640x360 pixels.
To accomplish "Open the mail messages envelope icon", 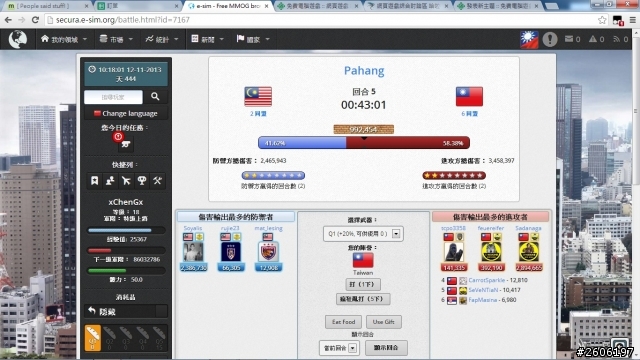I will pos(569,39).
